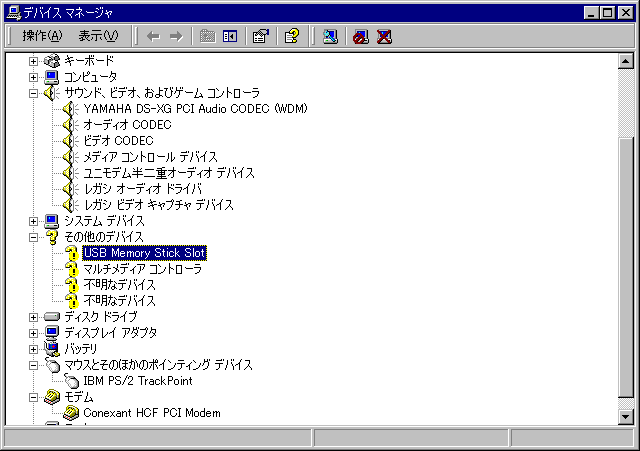The width and height of the screenshot is (640, 451).
Task: Click the ディスク ドライブ drive icon
Action: (x=52, y=317)
